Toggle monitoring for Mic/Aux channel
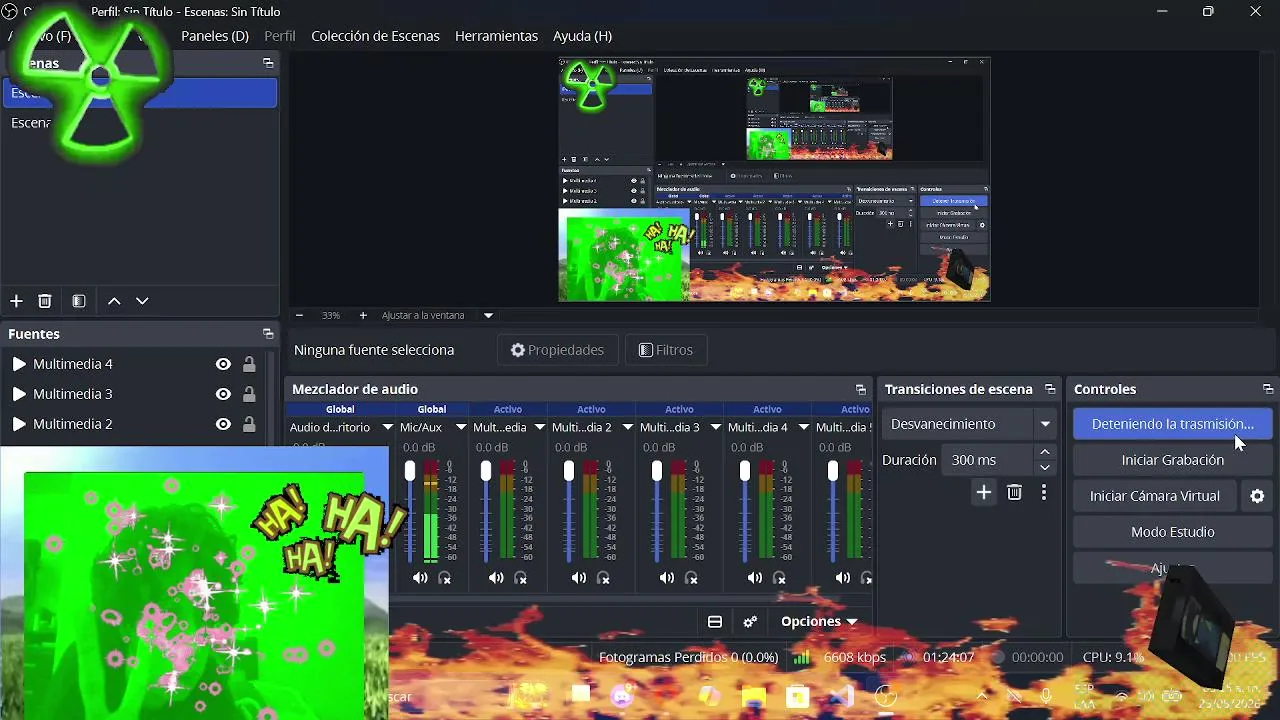Screen dimensions: 1280x720 (x=445, y=578)
